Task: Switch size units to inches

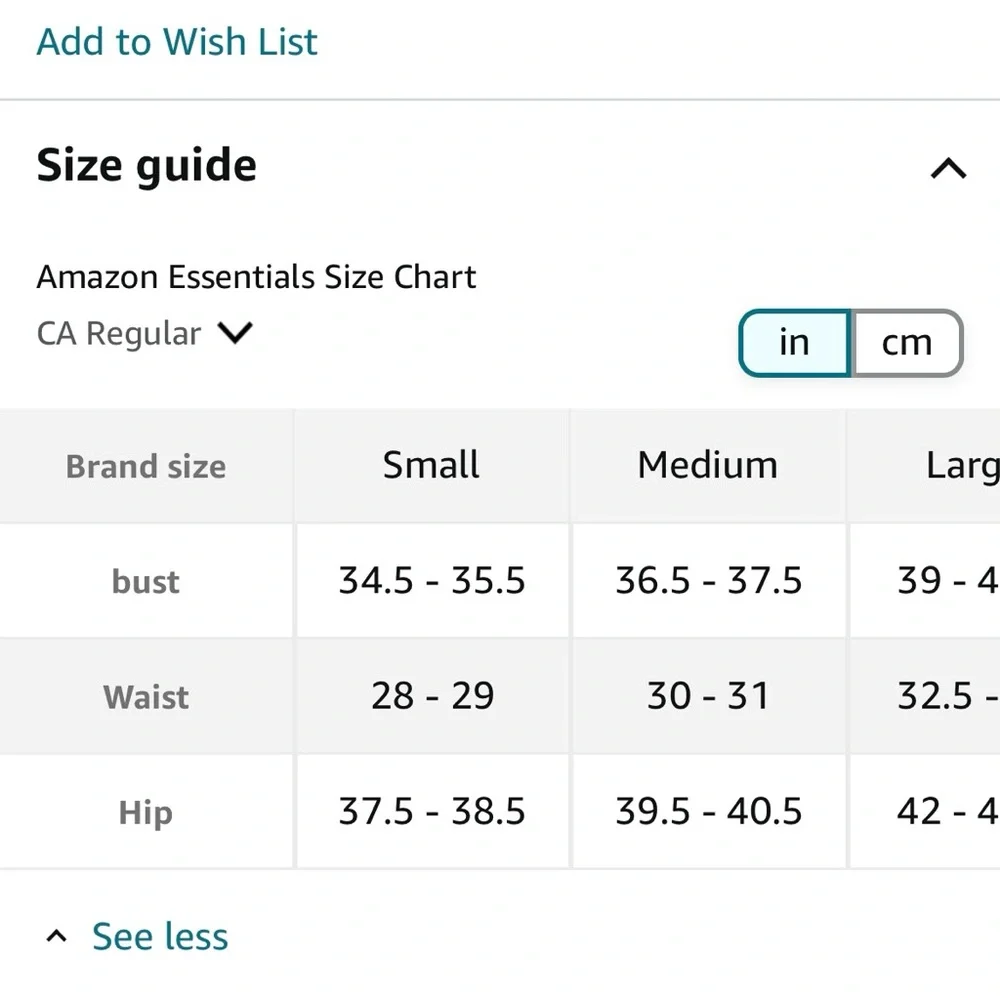Action: pos(794,342)
